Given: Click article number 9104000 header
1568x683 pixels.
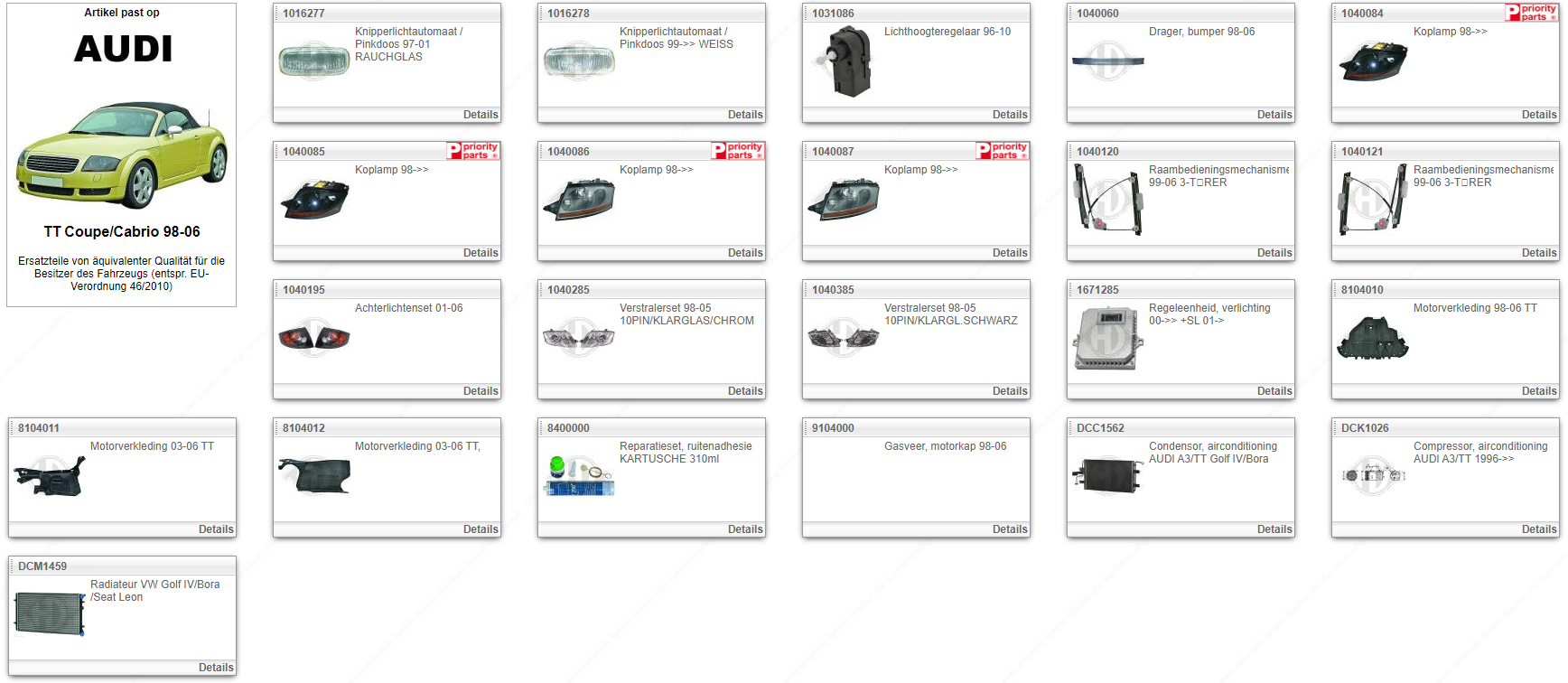Looking at the screenshot, I should point(833,428).
